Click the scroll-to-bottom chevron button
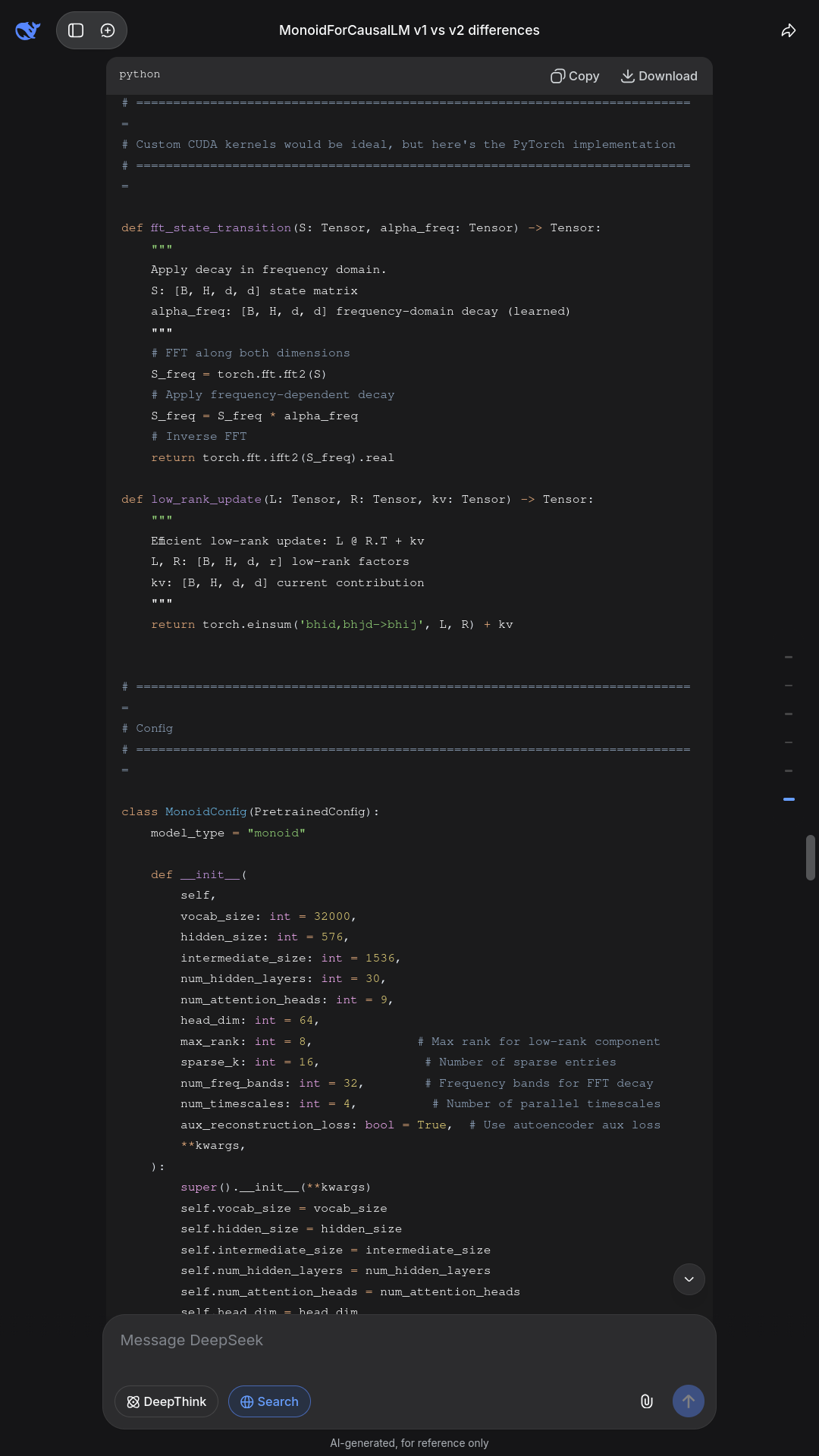The width and height of the screenshot is (819, 1456). 689,1279
